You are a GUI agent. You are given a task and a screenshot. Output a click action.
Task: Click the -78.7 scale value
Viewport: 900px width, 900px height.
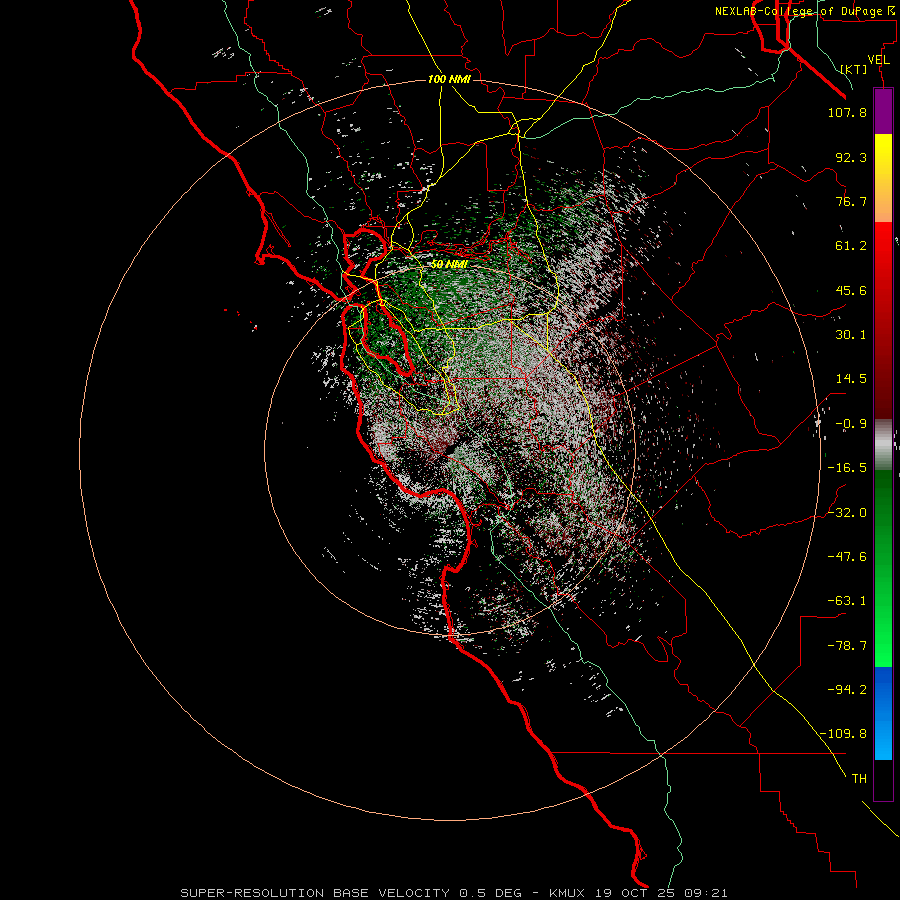point(847,646)
